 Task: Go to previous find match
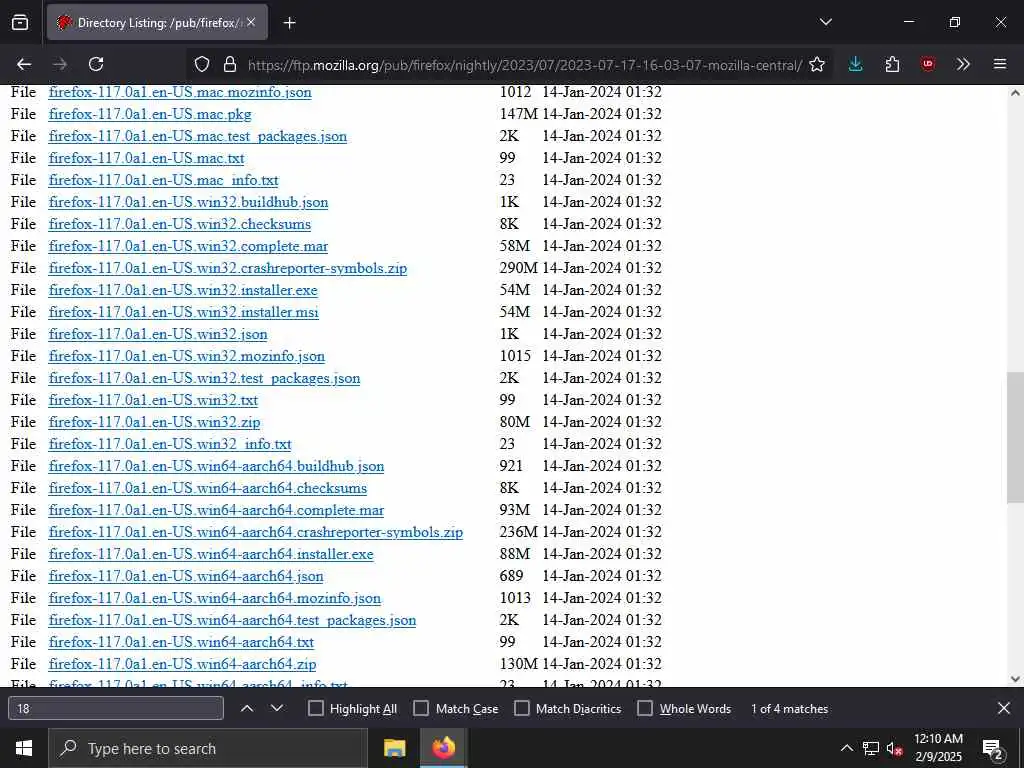pyautogui.click(x=247, y=708)
